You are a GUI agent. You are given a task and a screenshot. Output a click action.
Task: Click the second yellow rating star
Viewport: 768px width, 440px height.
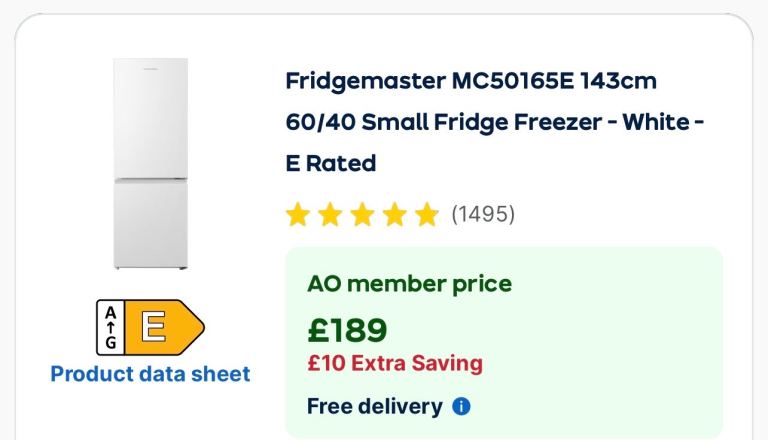(x=329, y=214)
